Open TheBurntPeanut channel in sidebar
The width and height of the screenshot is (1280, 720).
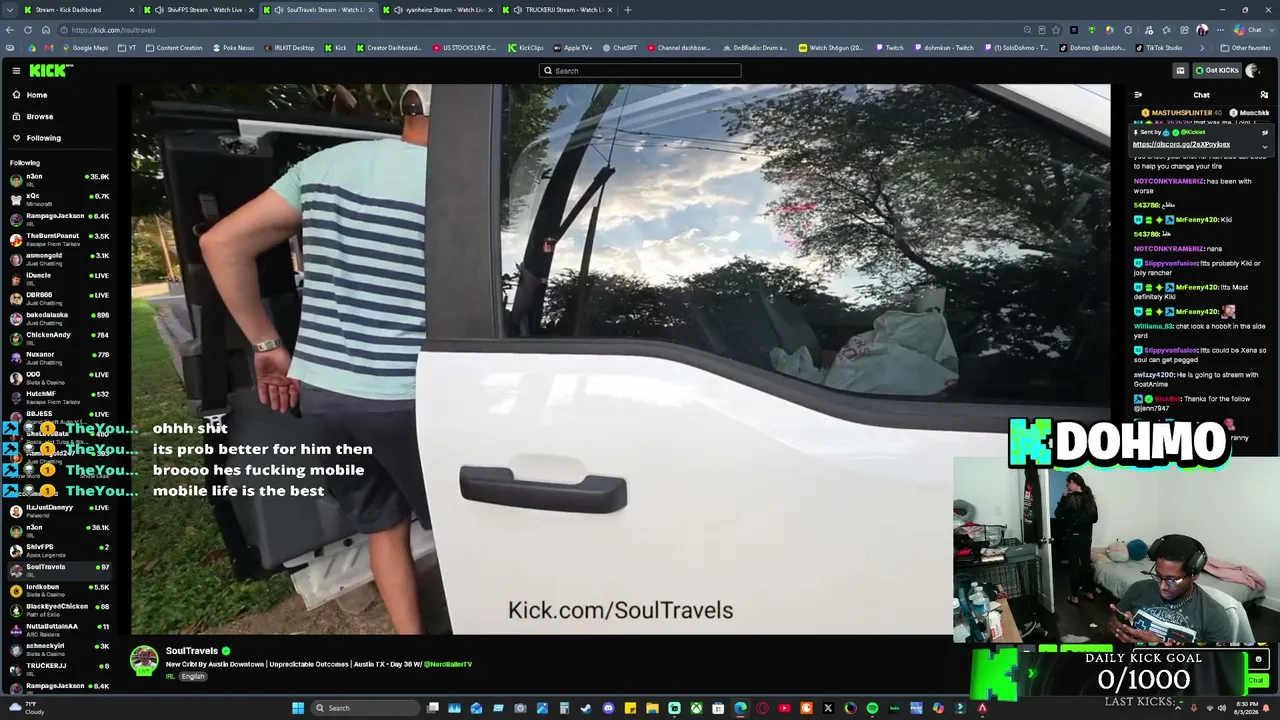60,239
